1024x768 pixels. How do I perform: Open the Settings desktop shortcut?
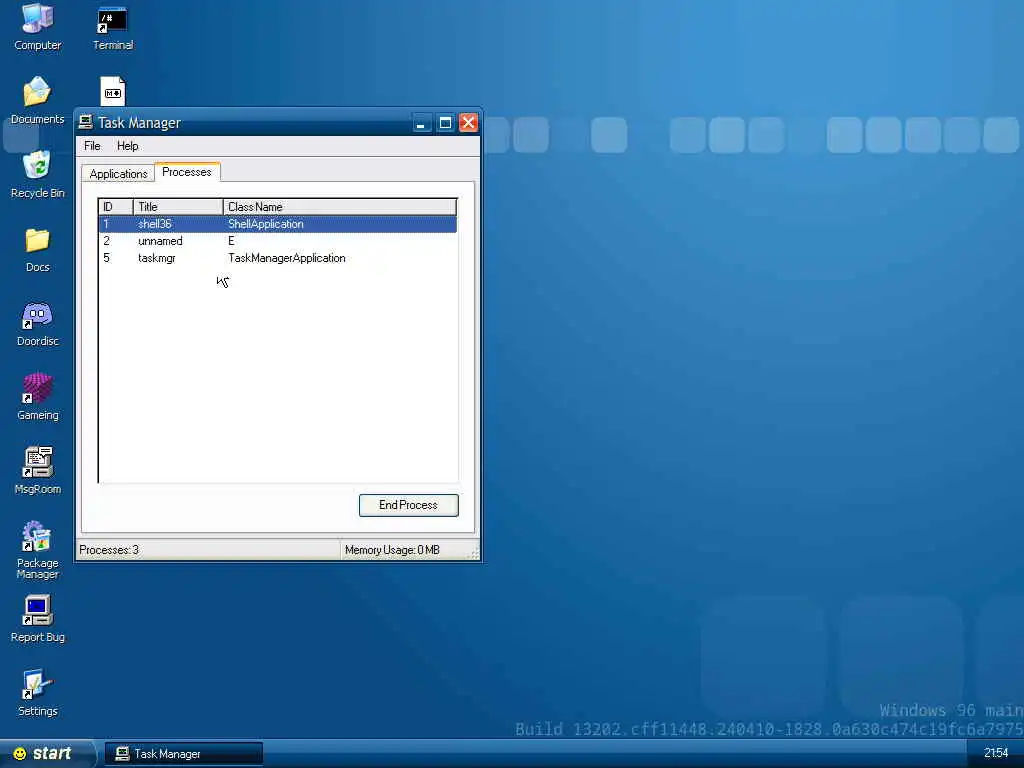point(37,693)
